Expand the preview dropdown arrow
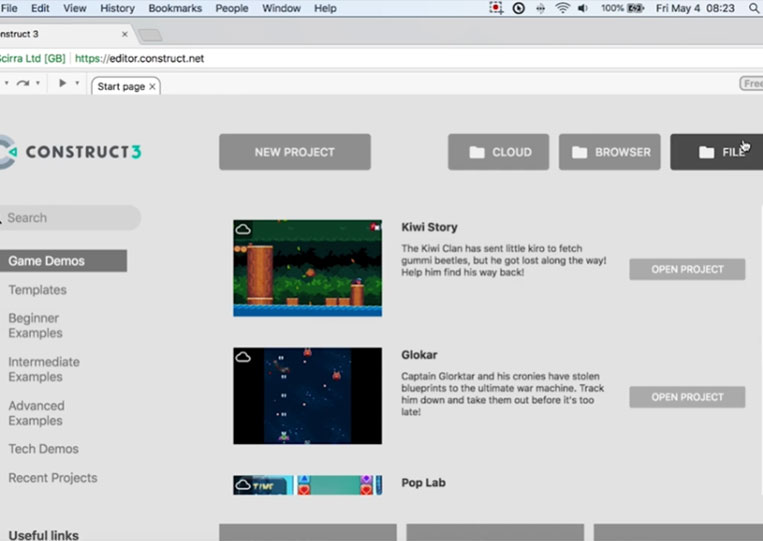 click(77, 83)
